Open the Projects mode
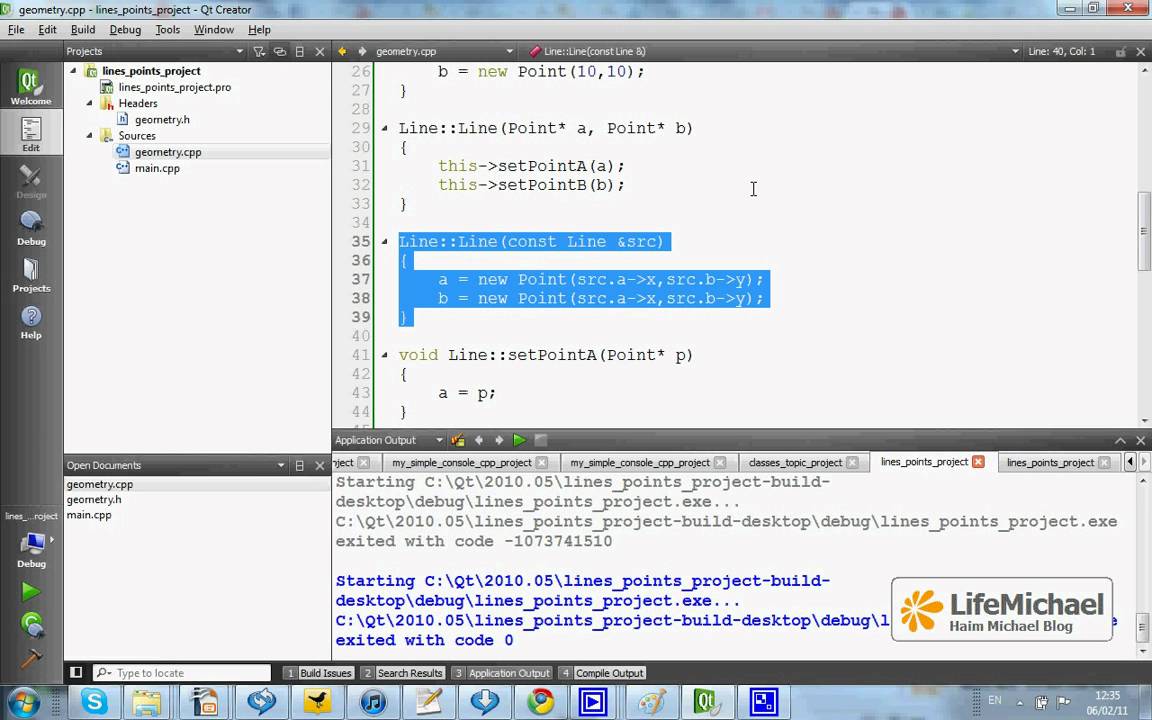The height and width of the screenshot is (720, 1152). [x=31, y=275]
